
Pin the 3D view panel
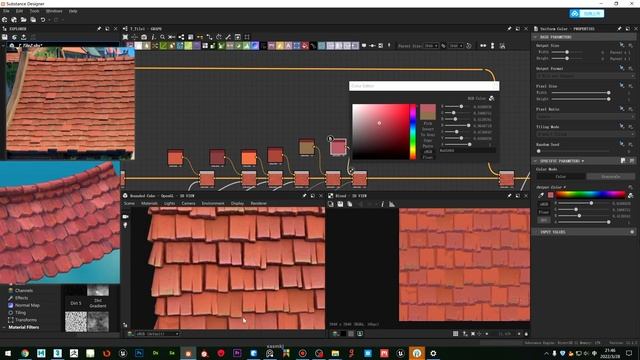[x=304, y=196]
